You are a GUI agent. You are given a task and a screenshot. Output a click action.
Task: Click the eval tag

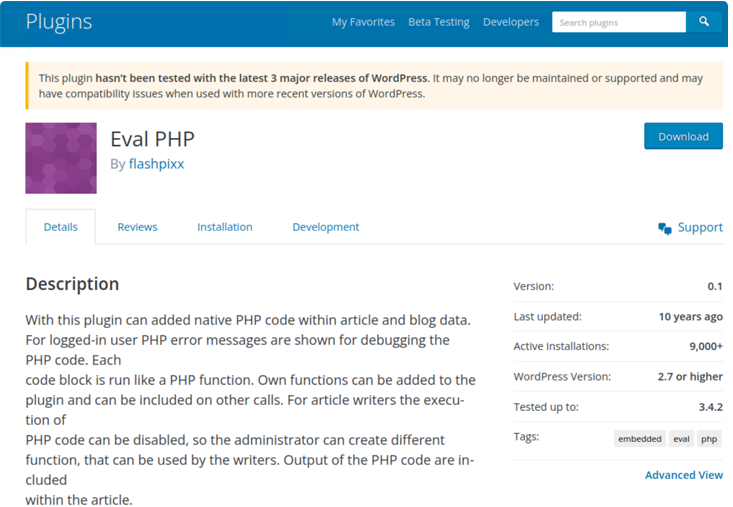click(x=681, y=439)
